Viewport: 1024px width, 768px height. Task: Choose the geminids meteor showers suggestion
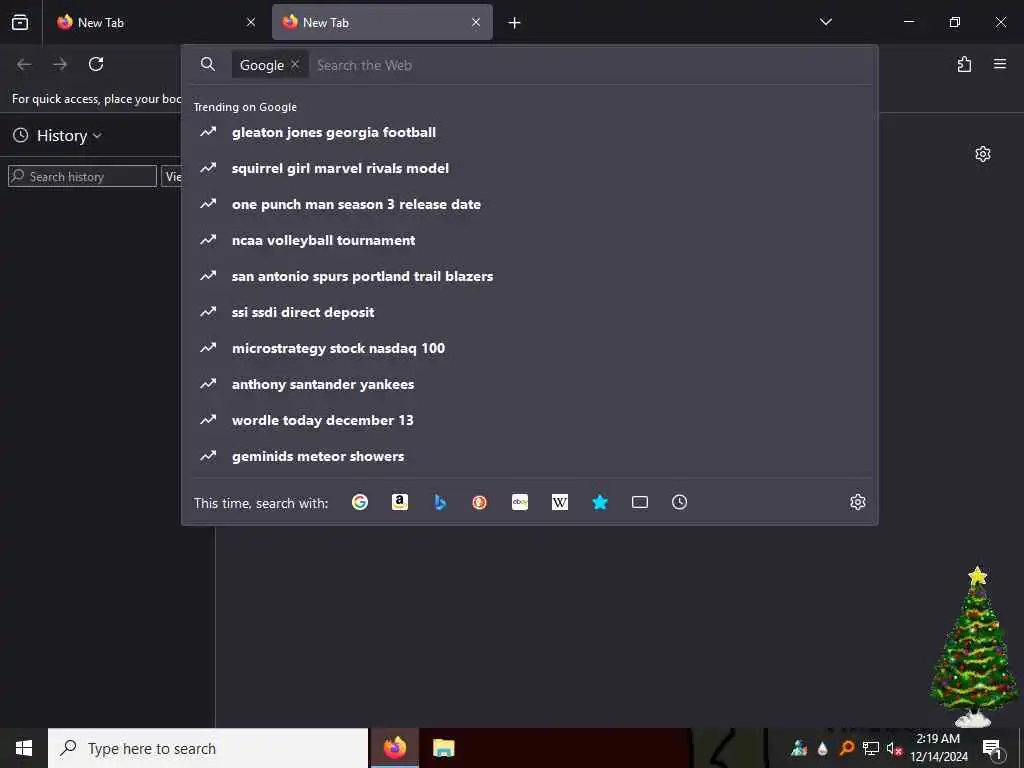[532, 456]
